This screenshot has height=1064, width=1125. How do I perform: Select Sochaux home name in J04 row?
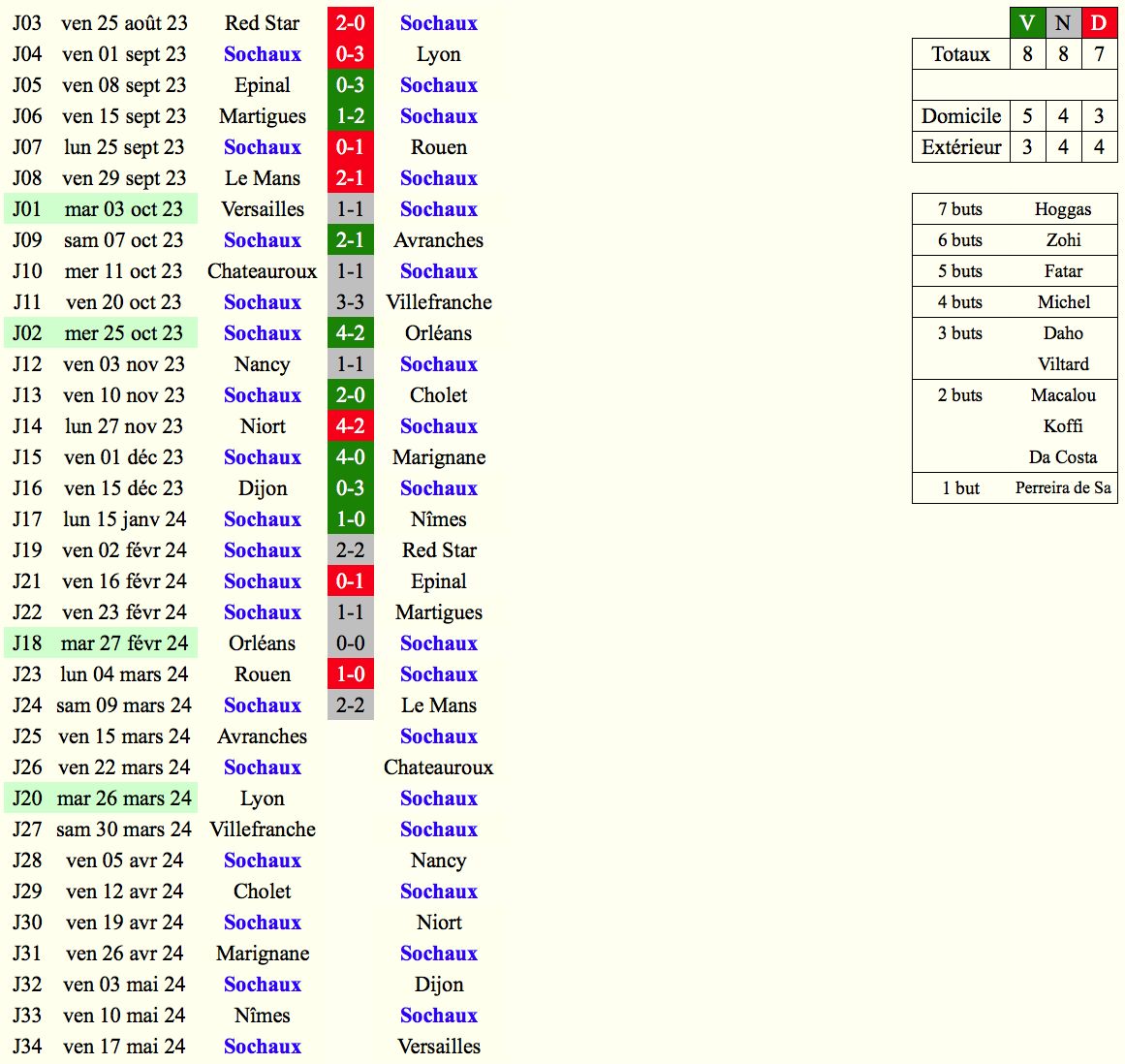pos(263,54)
